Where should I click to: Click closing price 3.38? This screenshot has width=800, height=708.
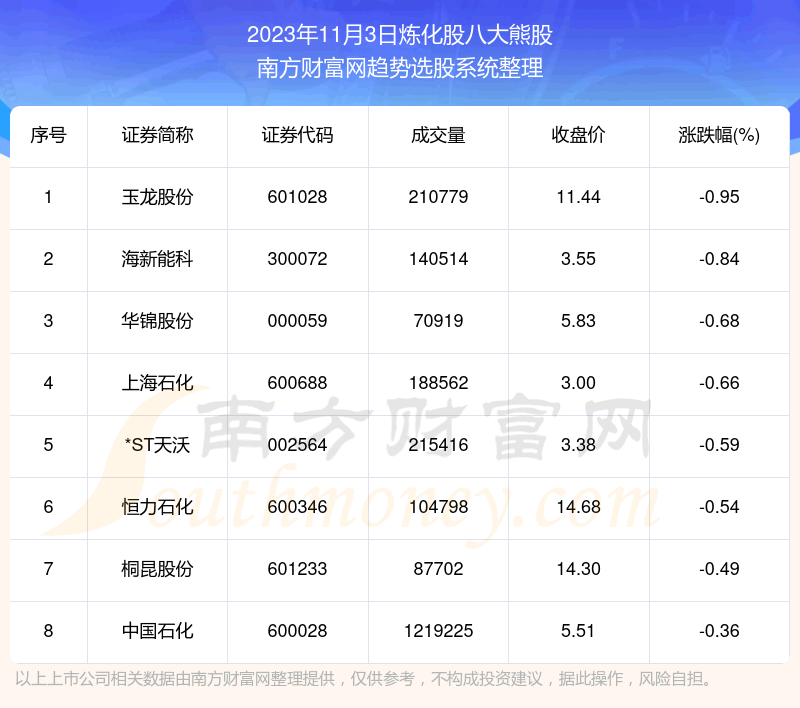click(x=578, y=445)
